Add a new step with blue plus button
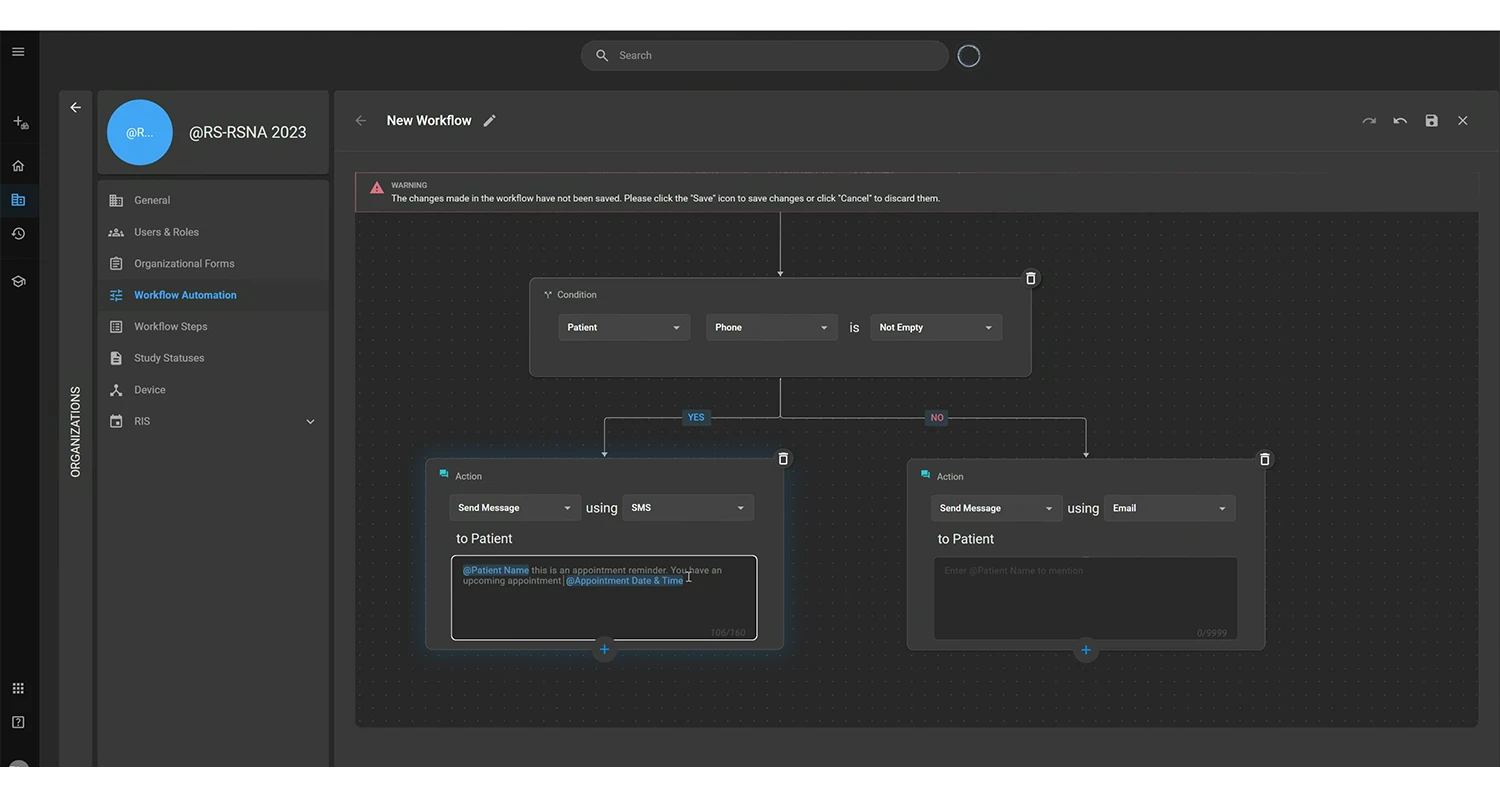The height and width of the screenshot is (797, 1500). tap(604, 650)
